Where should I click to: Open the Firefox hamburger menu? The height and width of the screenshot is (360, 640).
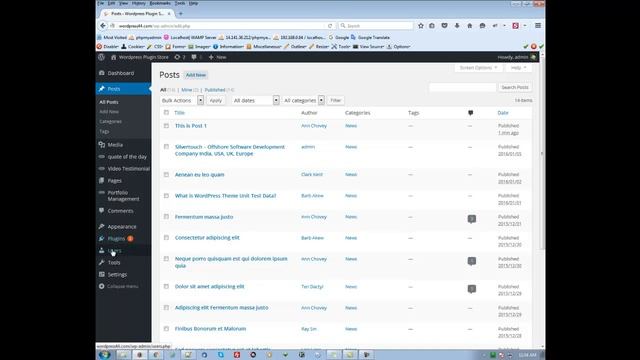point(538,26)
